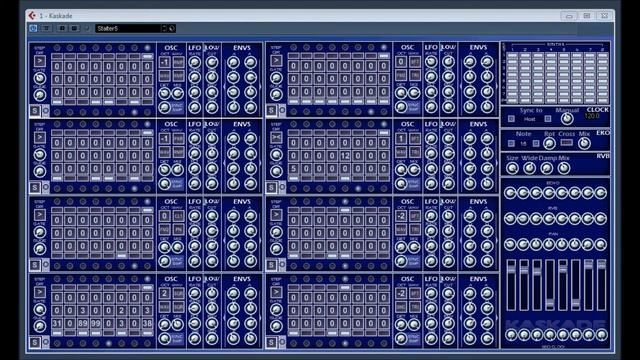Viewport: 640px width, 360px height.
Task: Click the EKO Rpt repeat knob
Action: 549,143
